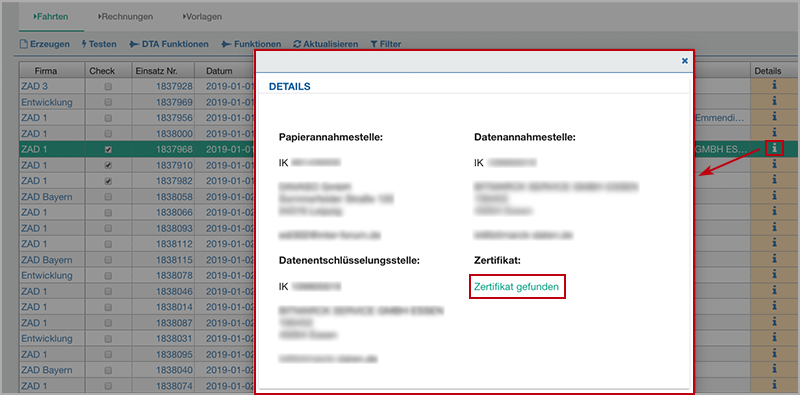Uncheck the checkbox for Einsatz 1837968
This screenshot has width=800, height=395.
tap(108, 150)
